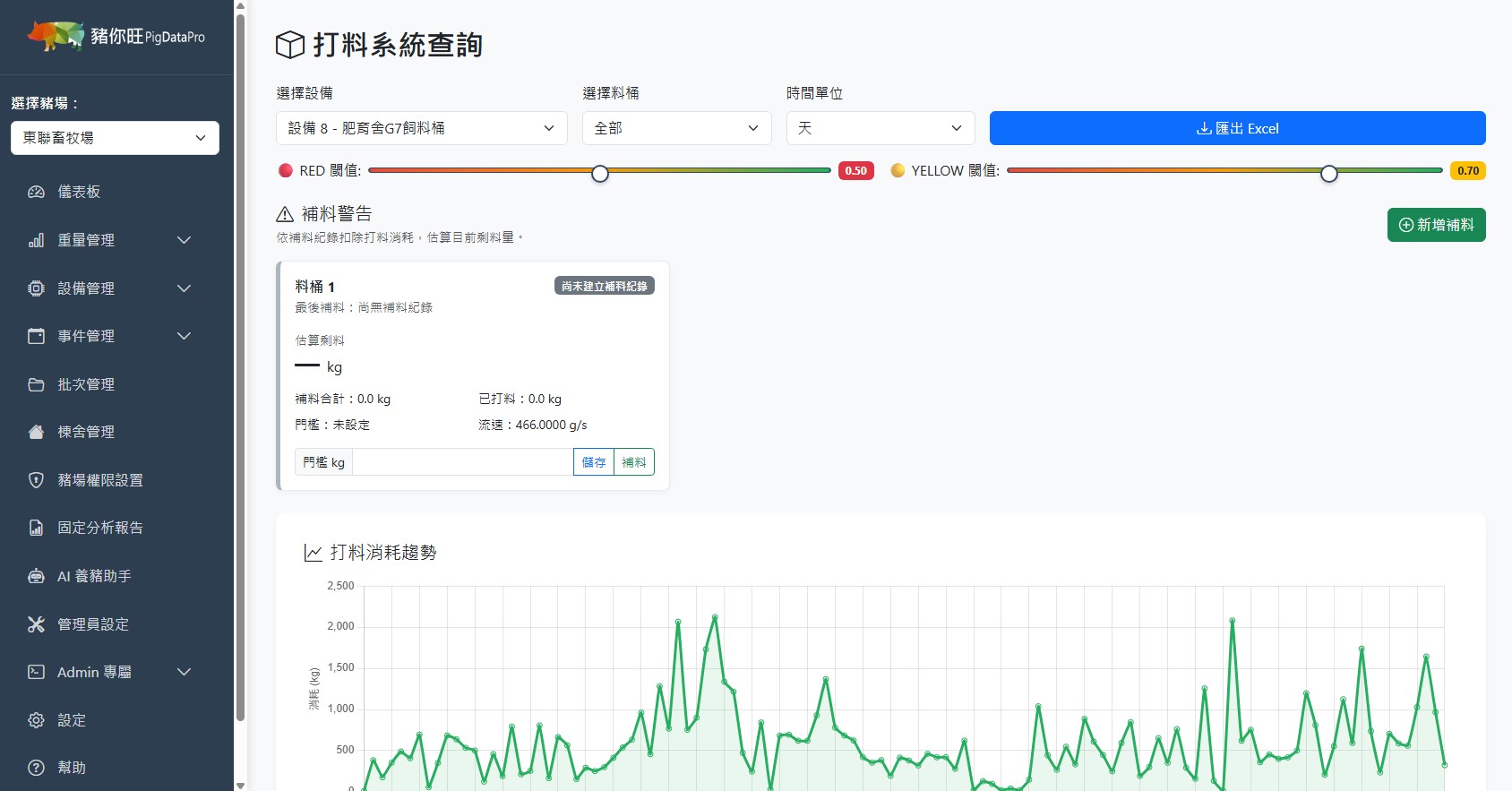Click the 豬場權限設置 shield icon

36,480
